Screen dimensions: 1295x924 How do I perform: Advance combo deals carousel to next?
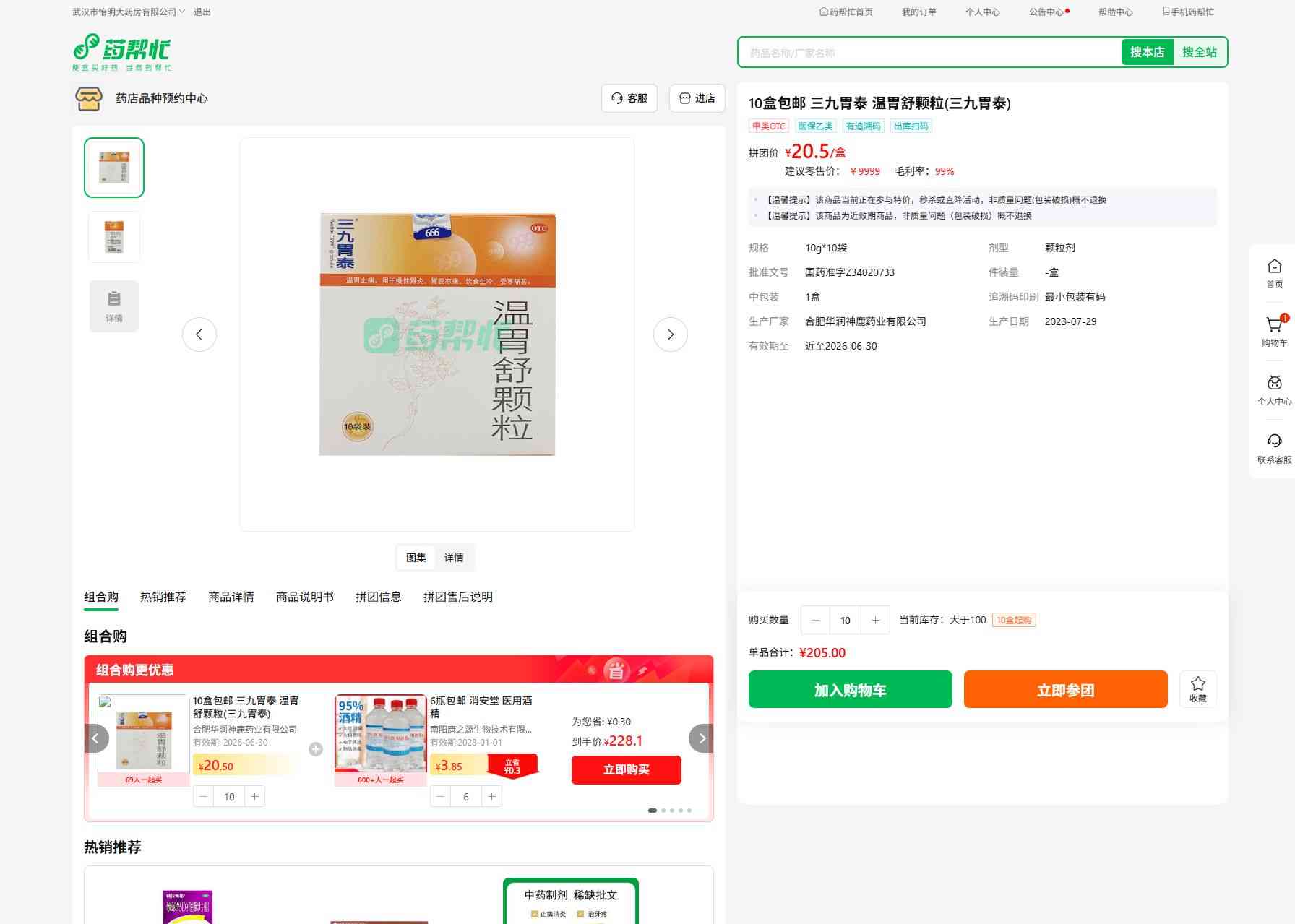click(701, 738)
